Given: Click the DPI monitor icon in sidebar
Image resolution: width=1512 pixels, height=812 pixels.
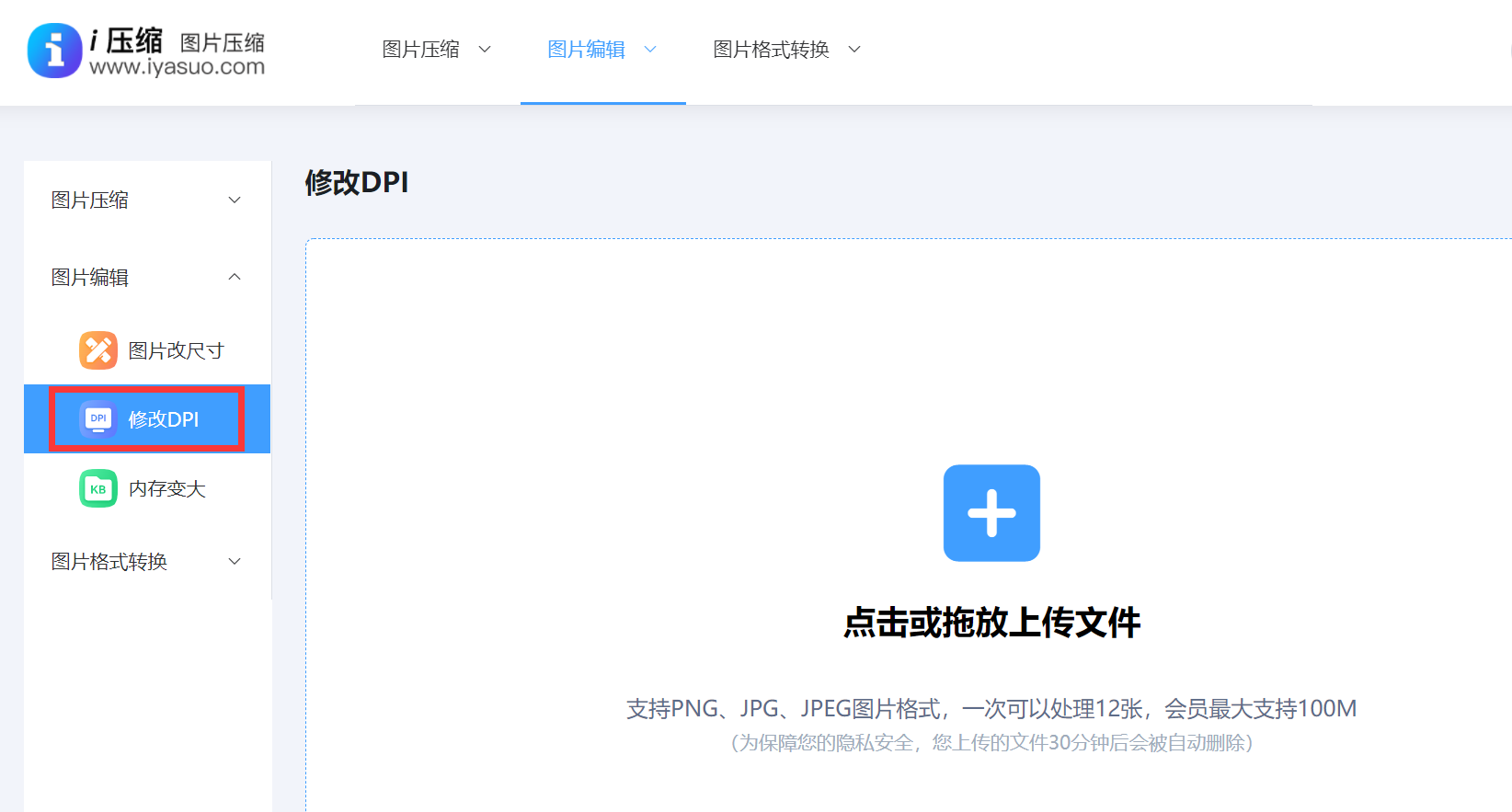Looking at the screenshot, I should point(98,419).
